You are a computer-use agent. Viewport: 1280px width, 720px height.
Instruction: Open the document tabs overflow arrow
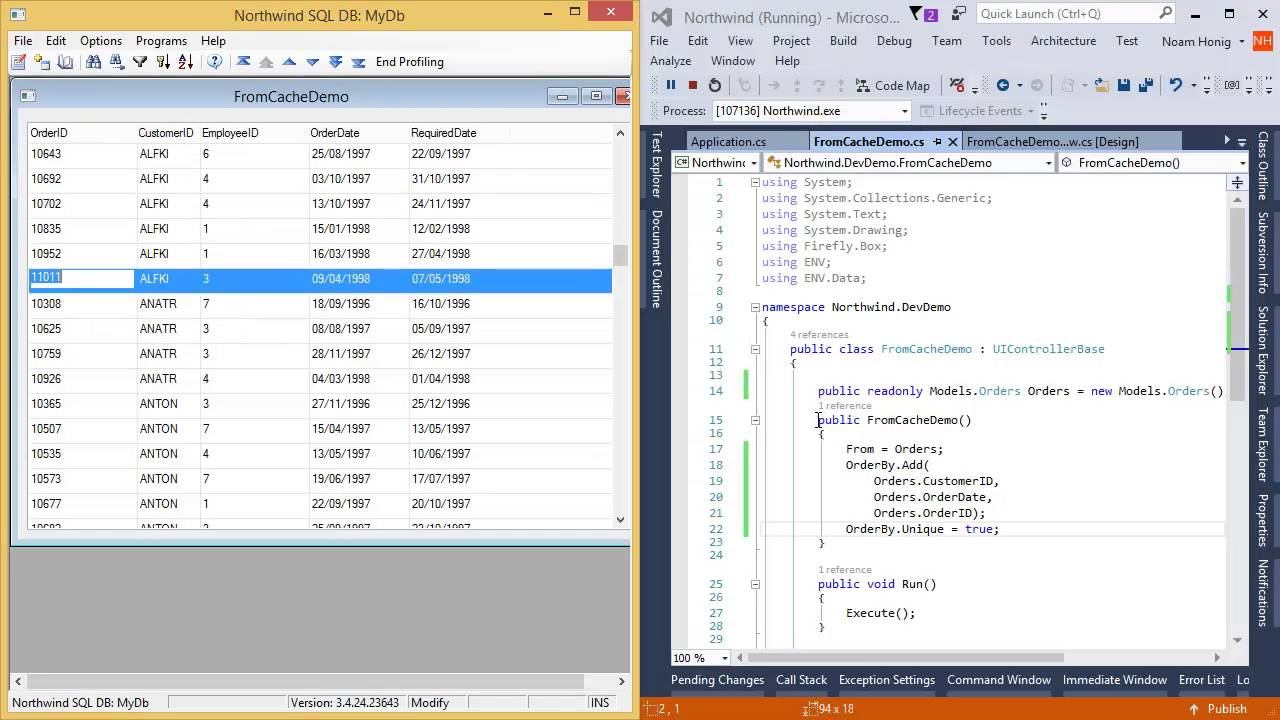click(1242, 142)
